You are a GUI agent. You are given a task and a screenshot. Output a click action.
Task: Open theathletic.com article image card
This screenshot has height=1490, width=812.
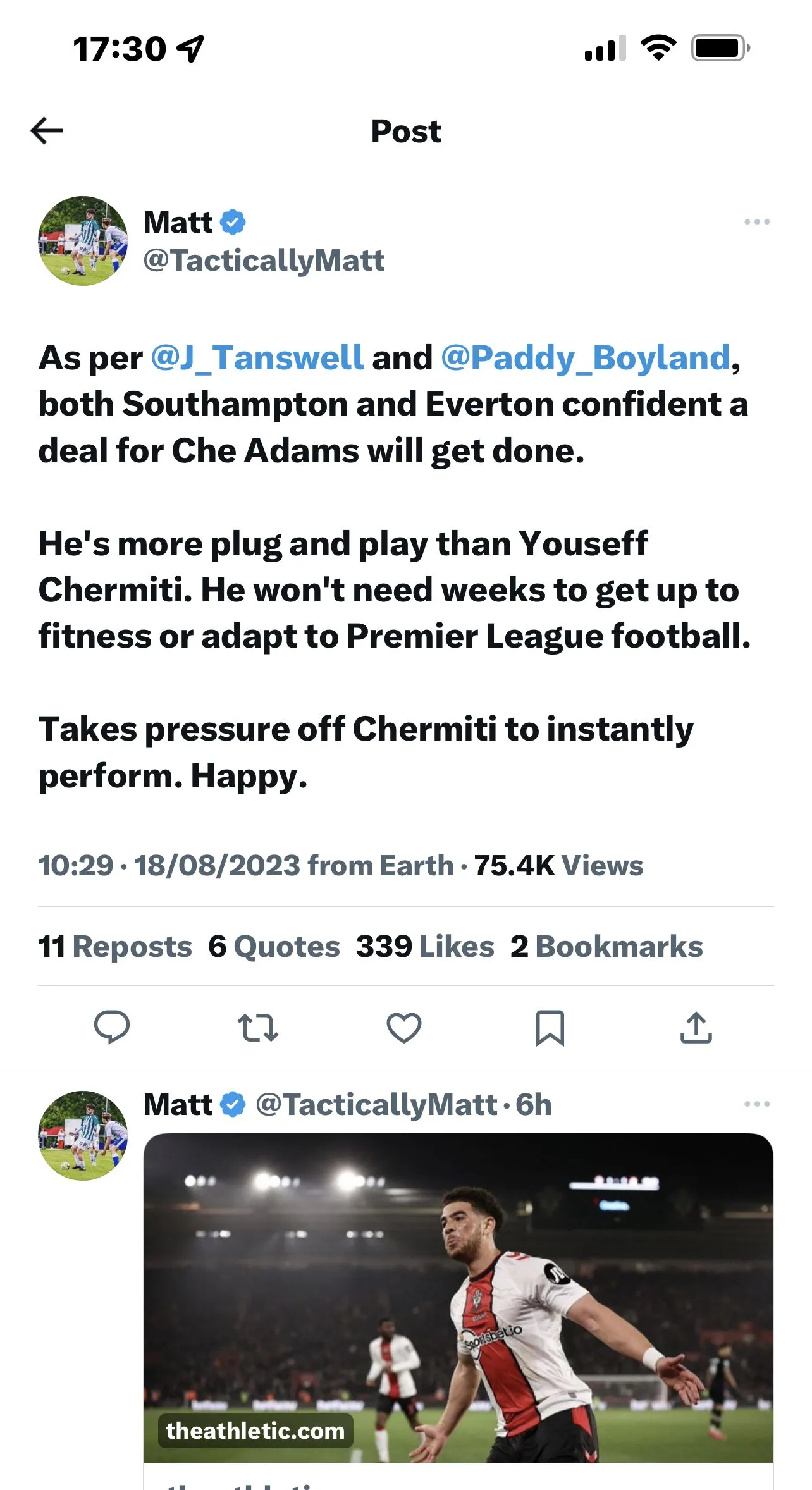(458, 1298)
